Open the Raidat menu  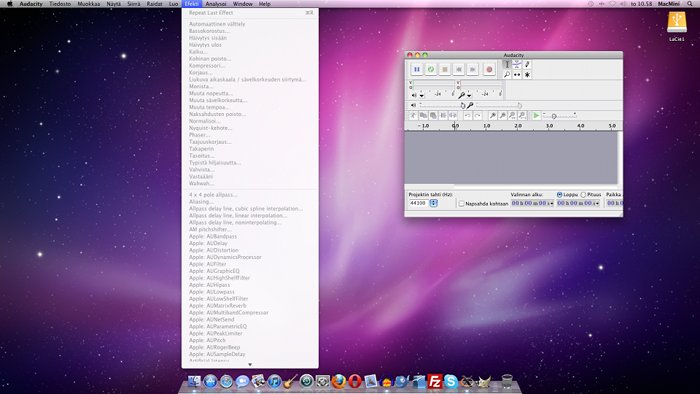[154, 4]
